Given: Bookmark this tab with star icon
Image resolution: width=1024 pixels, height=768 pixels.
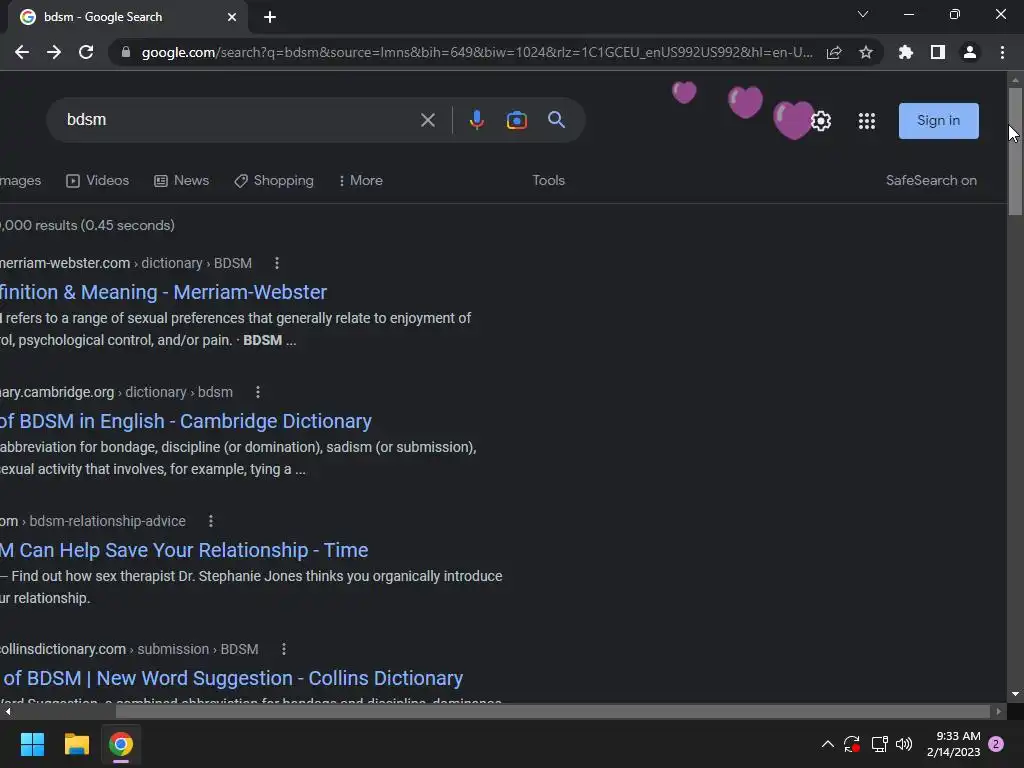Looking at the screenshot, I should pyautogui.click(x=866, y=52).
